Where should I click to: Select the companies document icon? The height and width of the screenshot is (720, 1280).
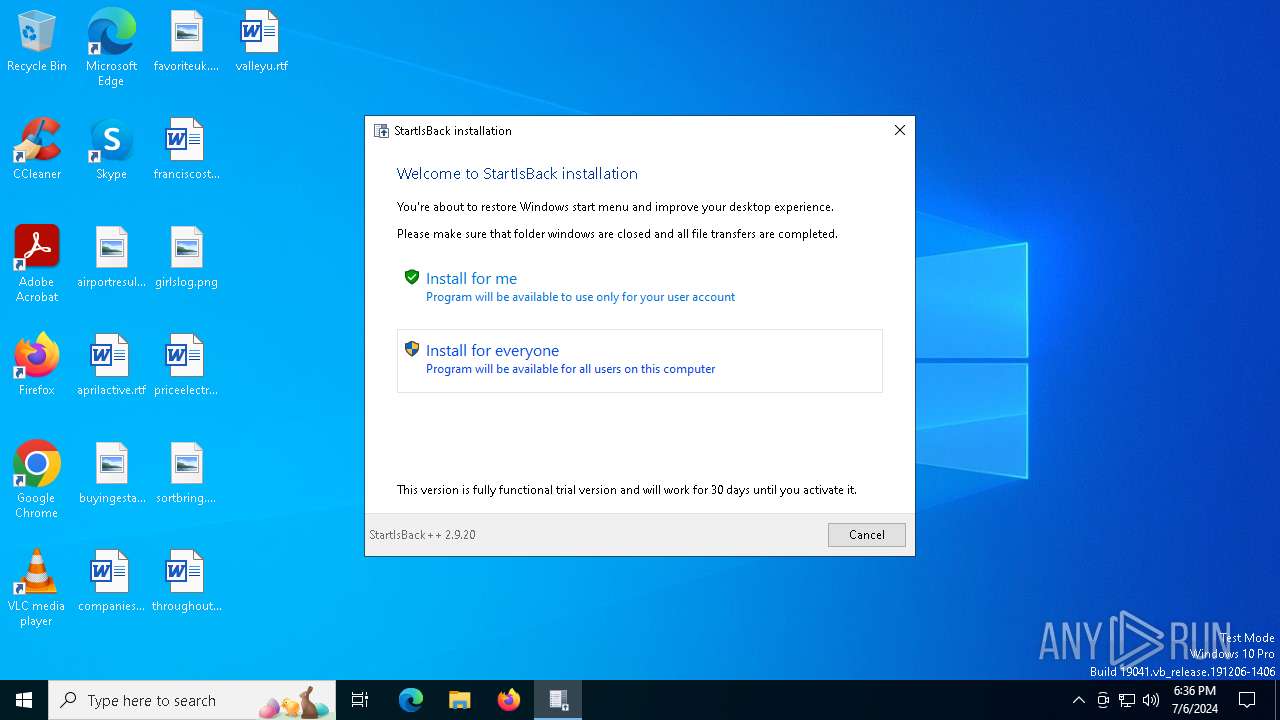[111, 582]
